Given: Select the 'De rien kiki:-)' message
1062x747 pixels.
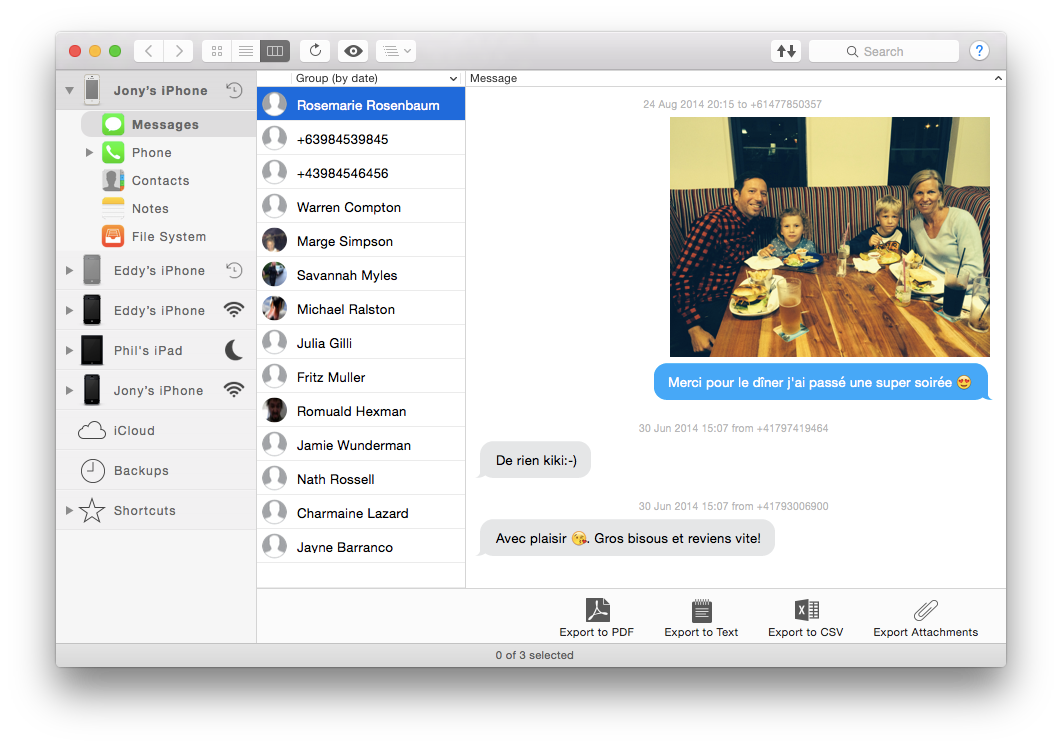Looking at the screenshot, I should (x=535, y=461).
